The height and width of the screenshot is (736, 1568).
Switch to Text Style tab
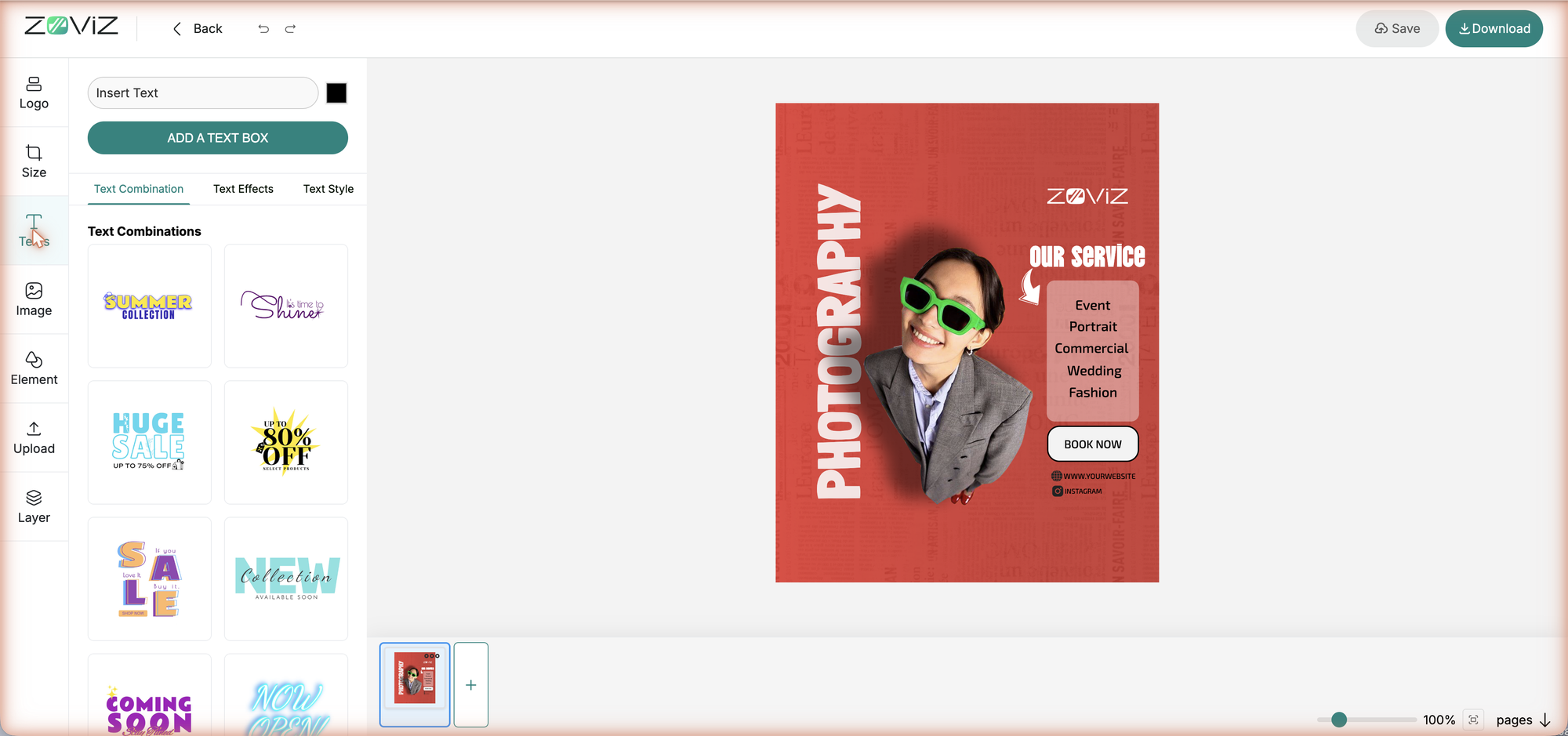[x=328, y=189]
